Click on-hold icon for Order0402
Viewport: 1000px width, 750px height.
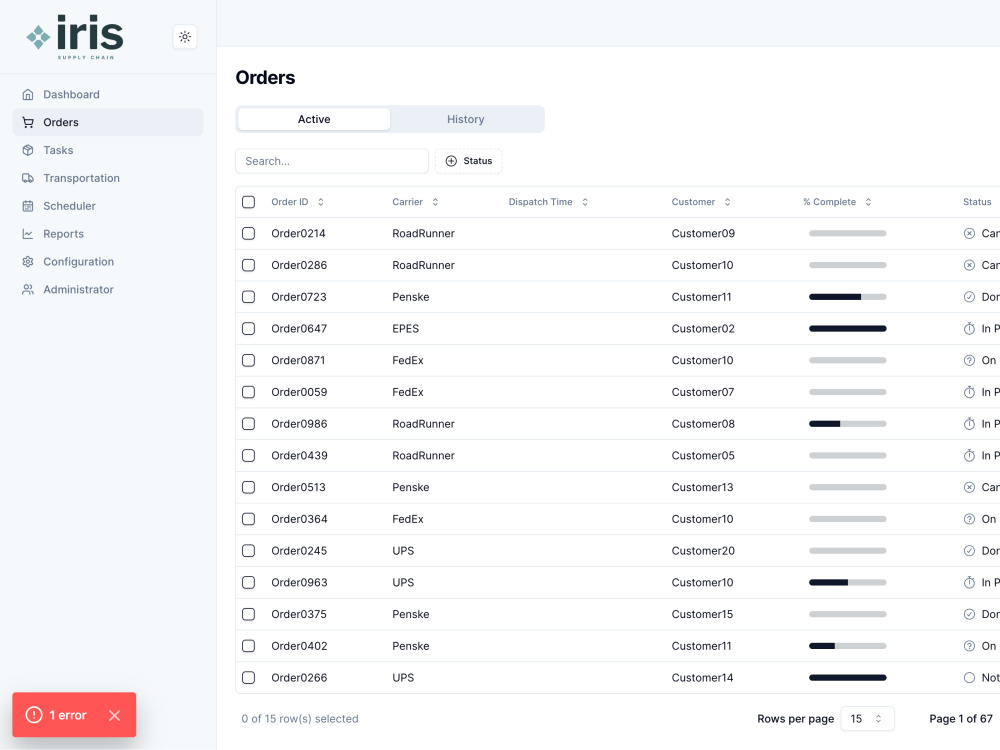click(969, 646)
